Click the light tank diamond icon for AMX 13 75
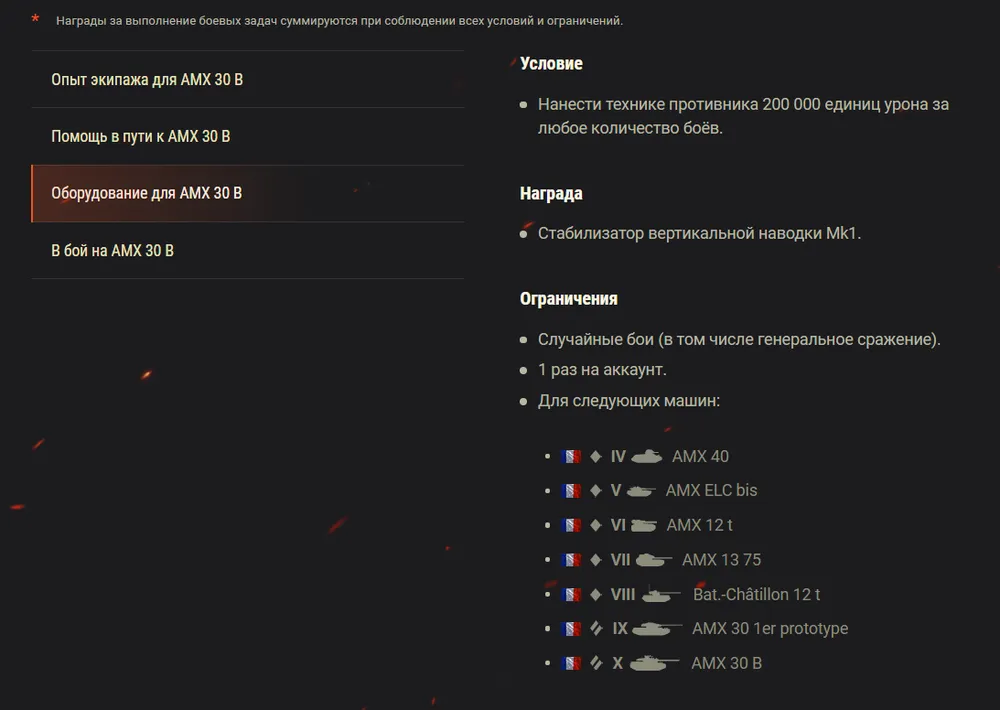The width and height of the screenshot is (1000, 710). coord(596,560)
